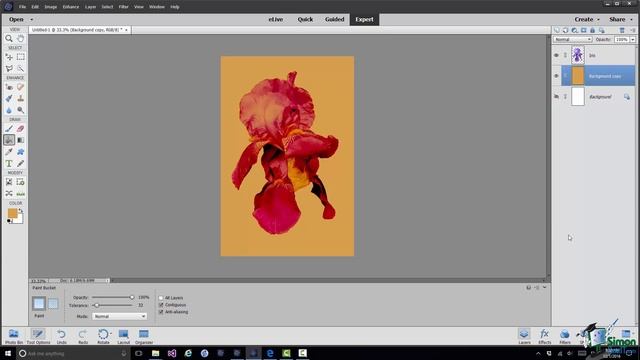Select the Pencil tool
This screenshot has width=640, height=360.
[x=20, y=163]
